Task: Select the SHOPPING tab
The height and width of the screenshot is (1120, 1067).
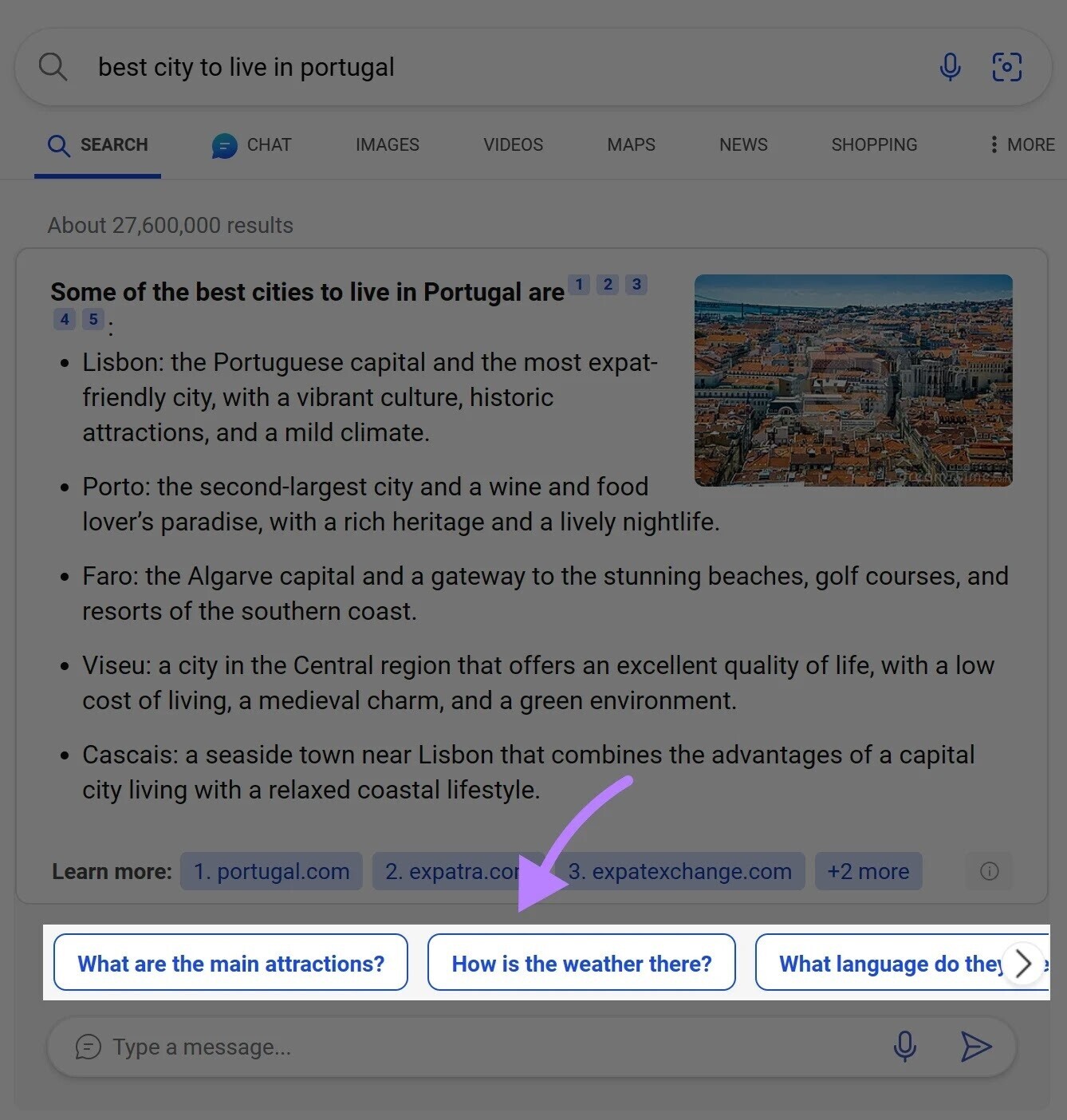Action: [874, 145]
